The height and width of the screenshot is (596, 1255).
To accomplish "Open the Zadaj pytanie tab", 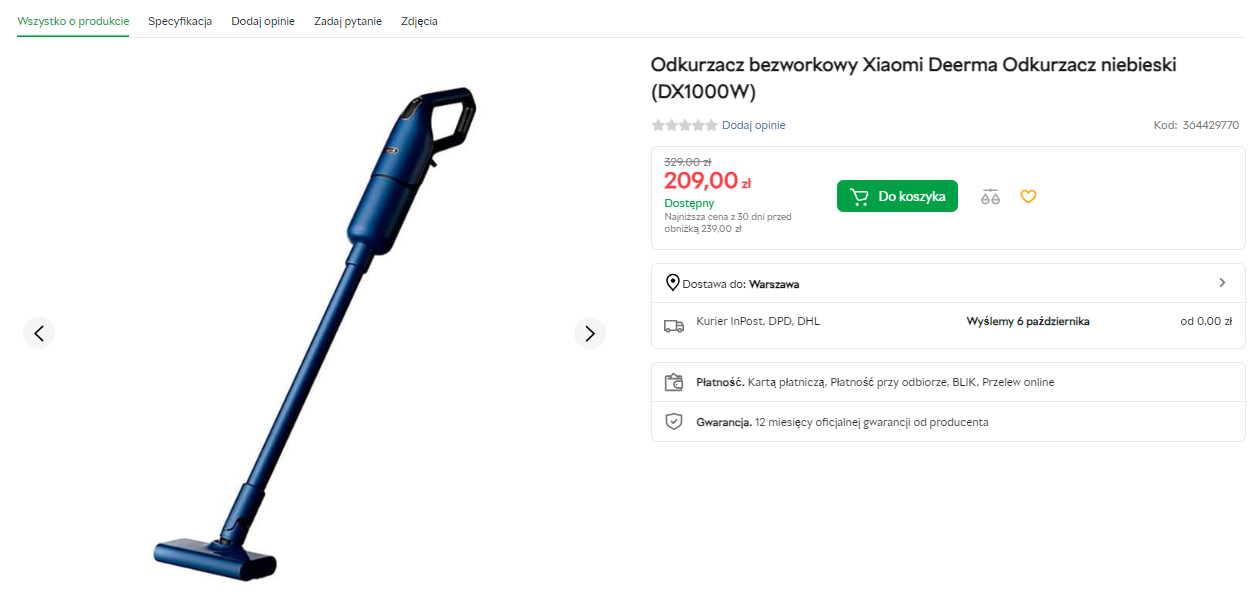I will (348, 21).
